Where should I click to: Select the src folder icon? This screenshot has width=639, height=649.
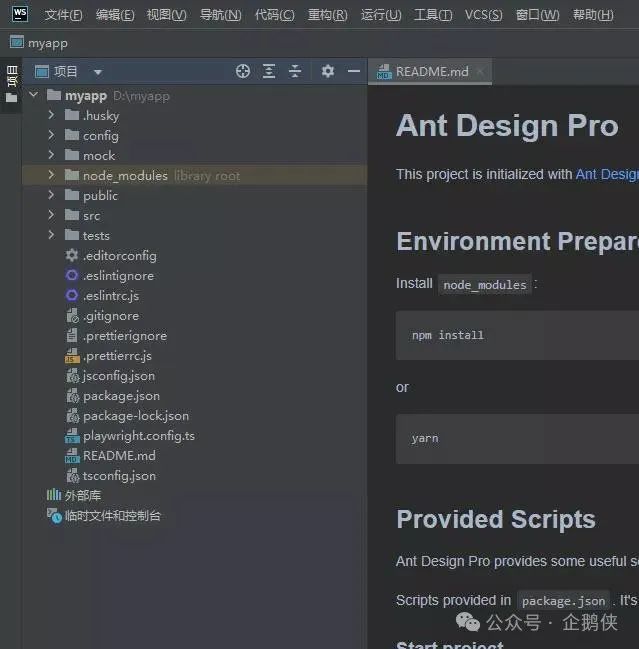point(72,215)
